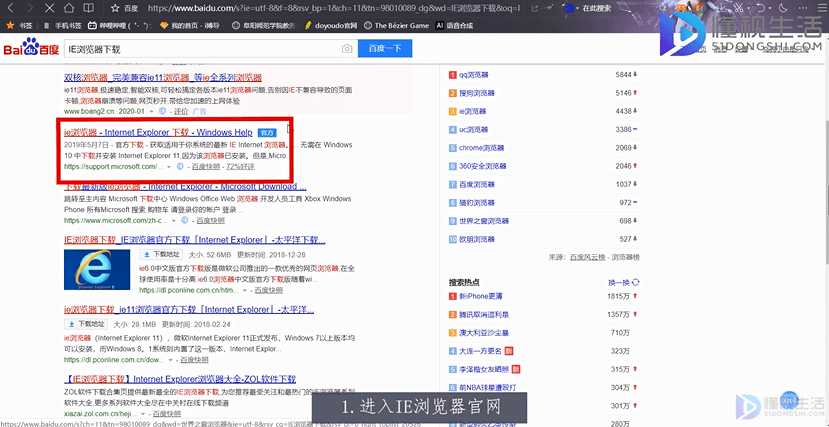Click the 百度一下 search button

(x=385, y=49)
